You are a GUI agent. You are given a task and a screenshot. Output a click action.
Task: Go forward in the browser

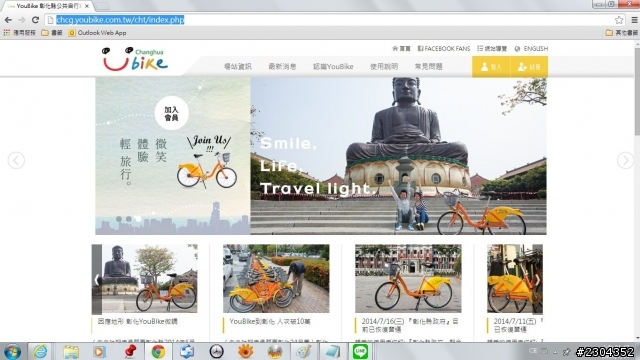tap(22, 20)
